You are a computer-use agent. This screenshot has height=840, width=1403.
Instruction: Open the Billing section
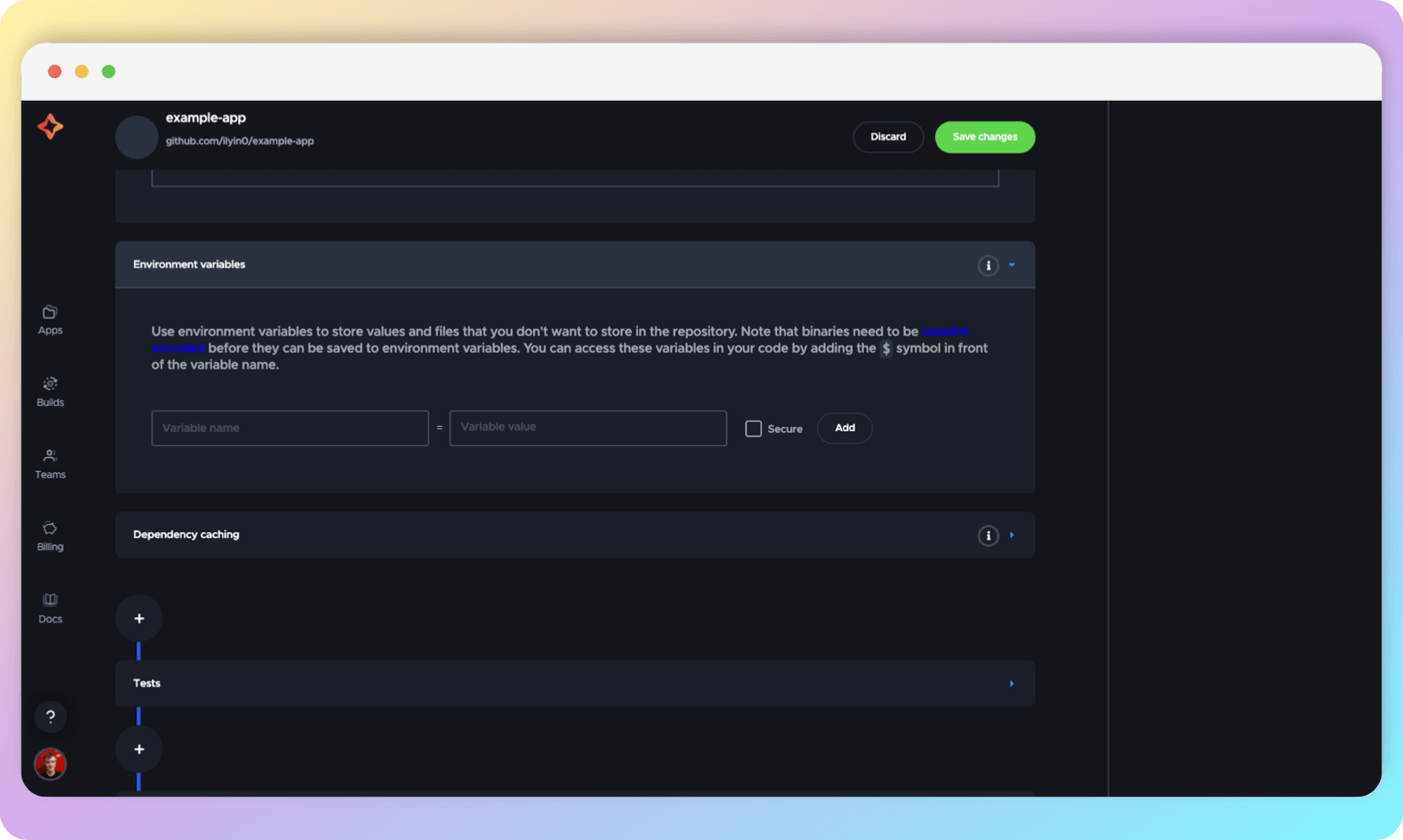pyautogui.click(x=49, y=535)
